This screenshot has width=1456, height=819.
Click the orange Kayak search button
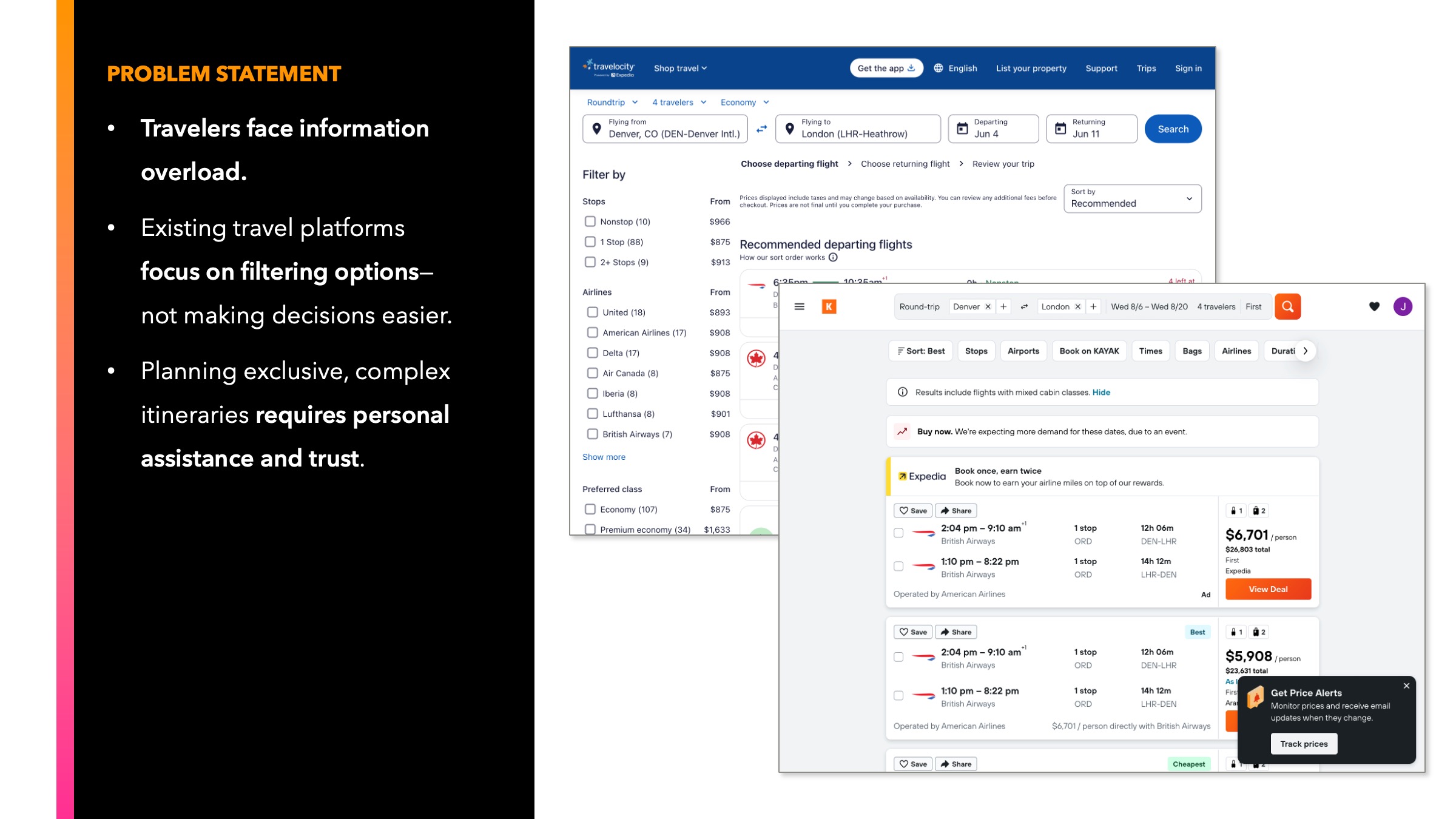pos(1287,306)
